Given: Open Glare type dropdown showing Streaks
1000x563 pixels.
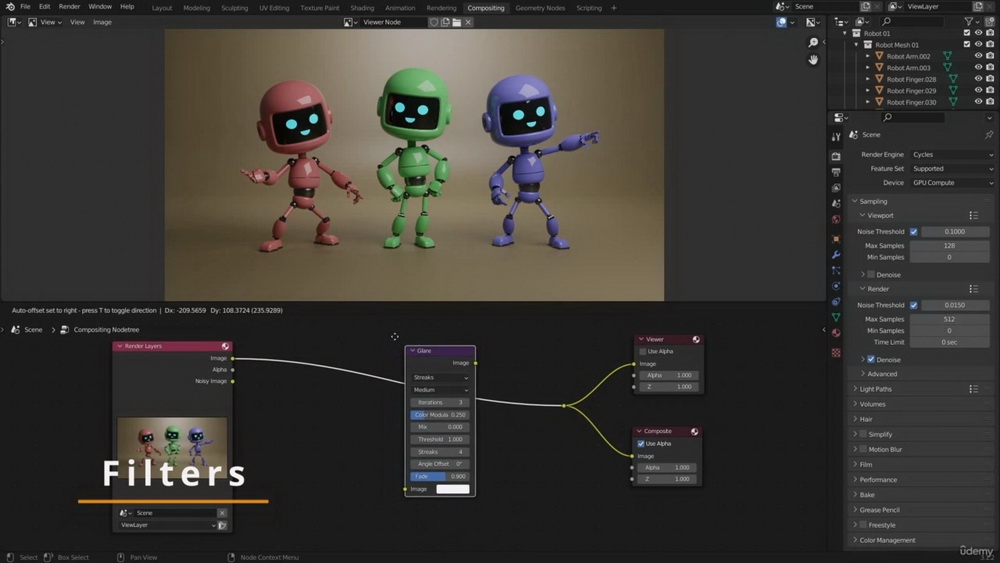Looking at the screenshot, I should [x=440, y=377].
